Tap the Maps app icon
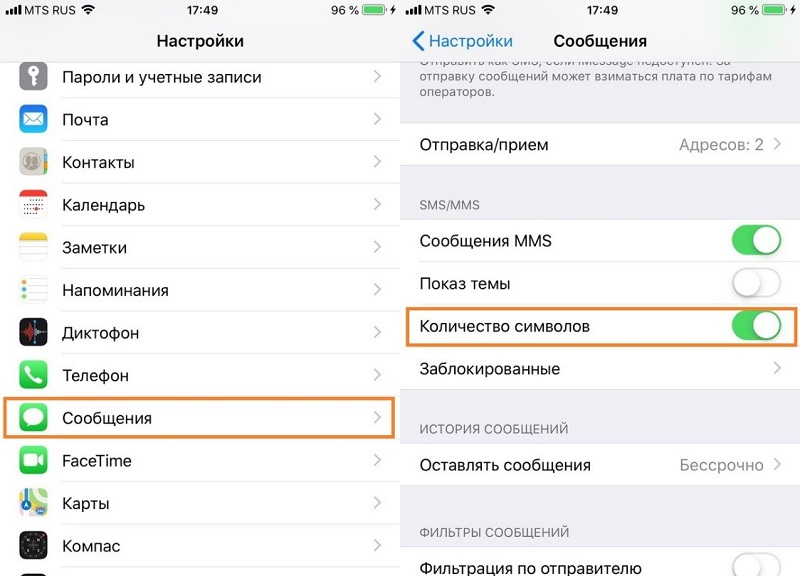Image resolution: width=800 pixels, height=576 pixels. 33,503
